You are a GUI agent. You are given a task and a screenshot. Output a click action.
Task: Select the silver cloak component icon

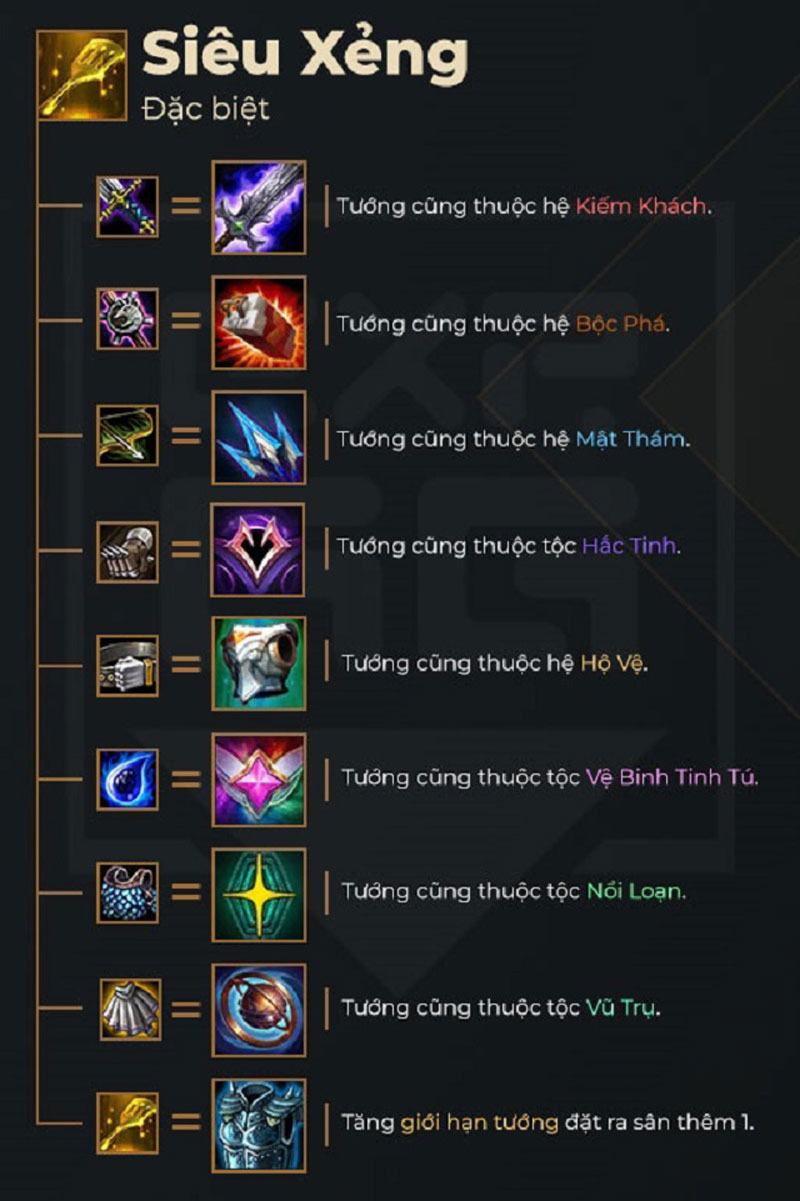click(x=129, y=1009)
